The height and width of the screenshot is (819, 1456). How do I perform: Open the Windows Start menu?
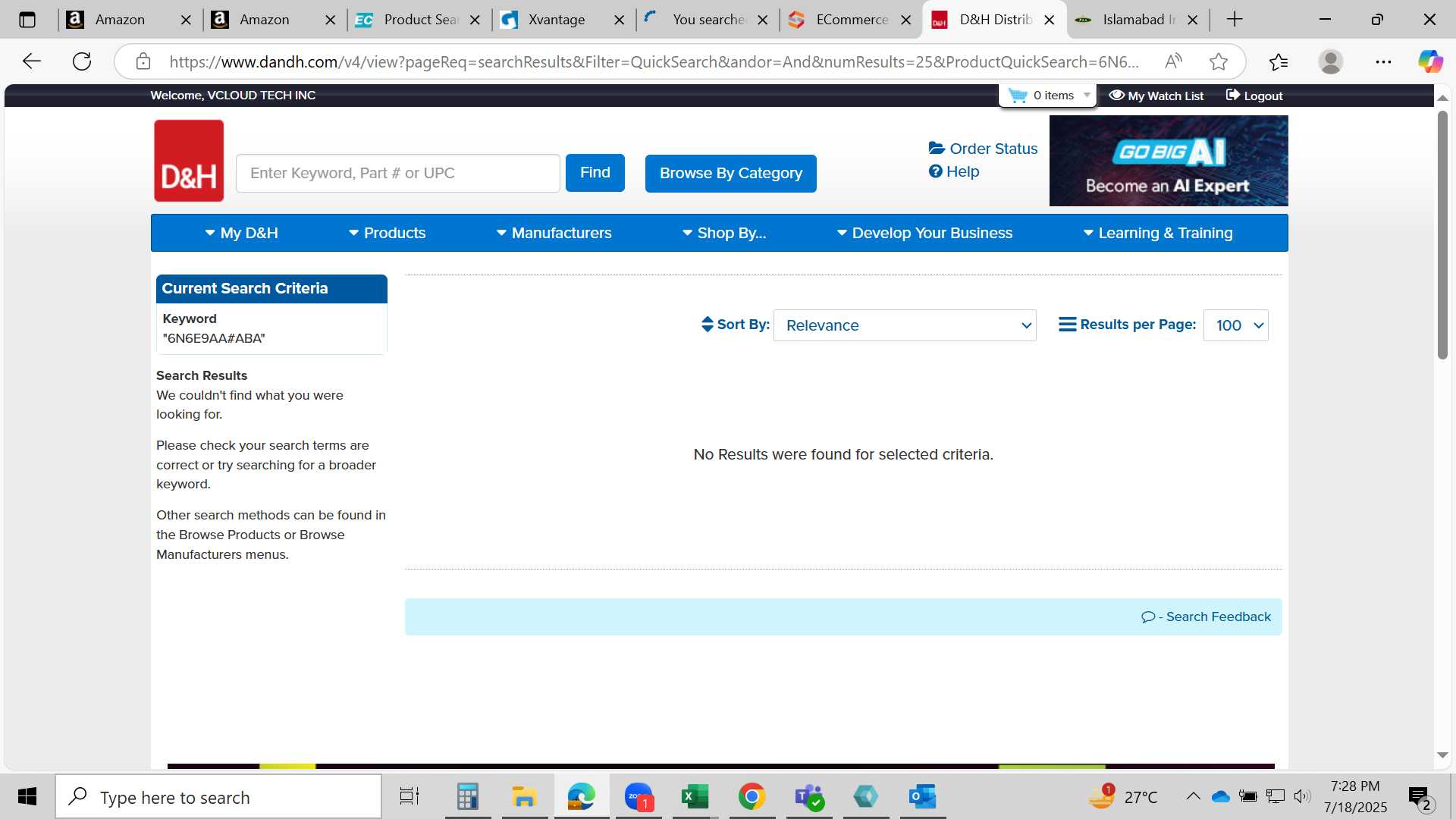27,796
